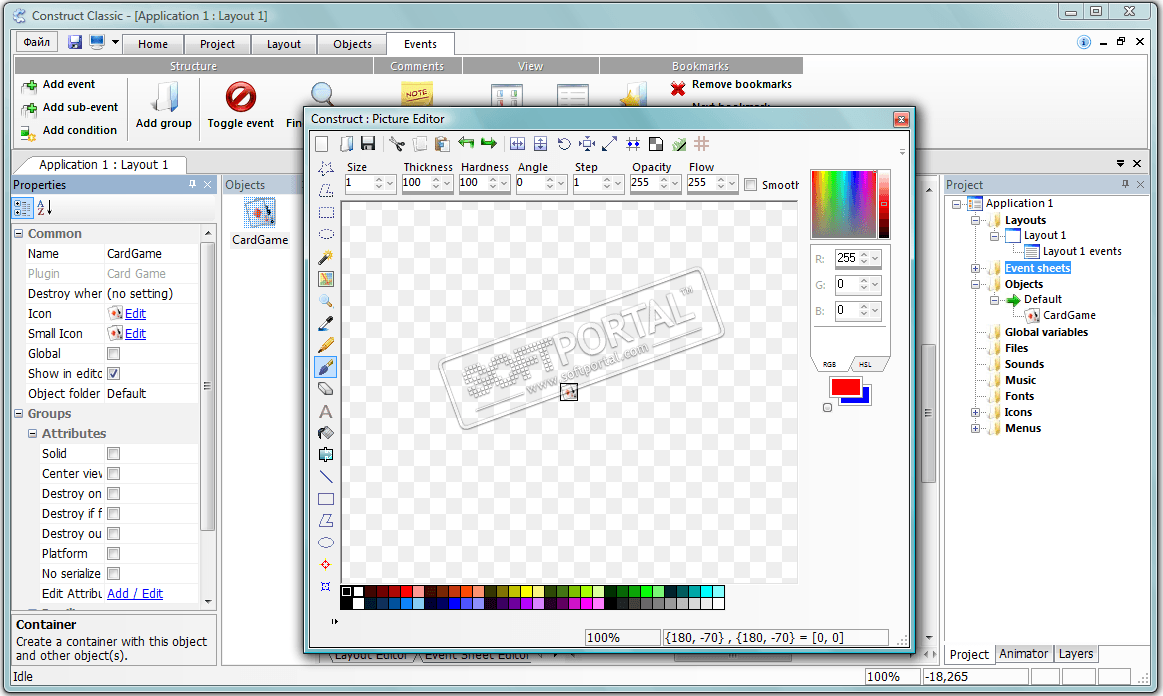
Task: Enable the Destroy on attribute checkbox
Action: [113, 493]
